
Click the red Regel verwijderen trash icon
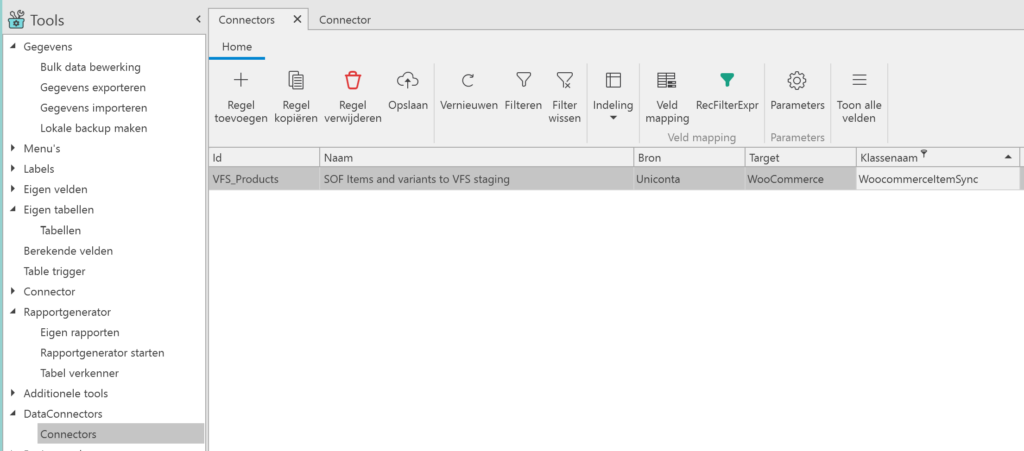pos(353,81)
